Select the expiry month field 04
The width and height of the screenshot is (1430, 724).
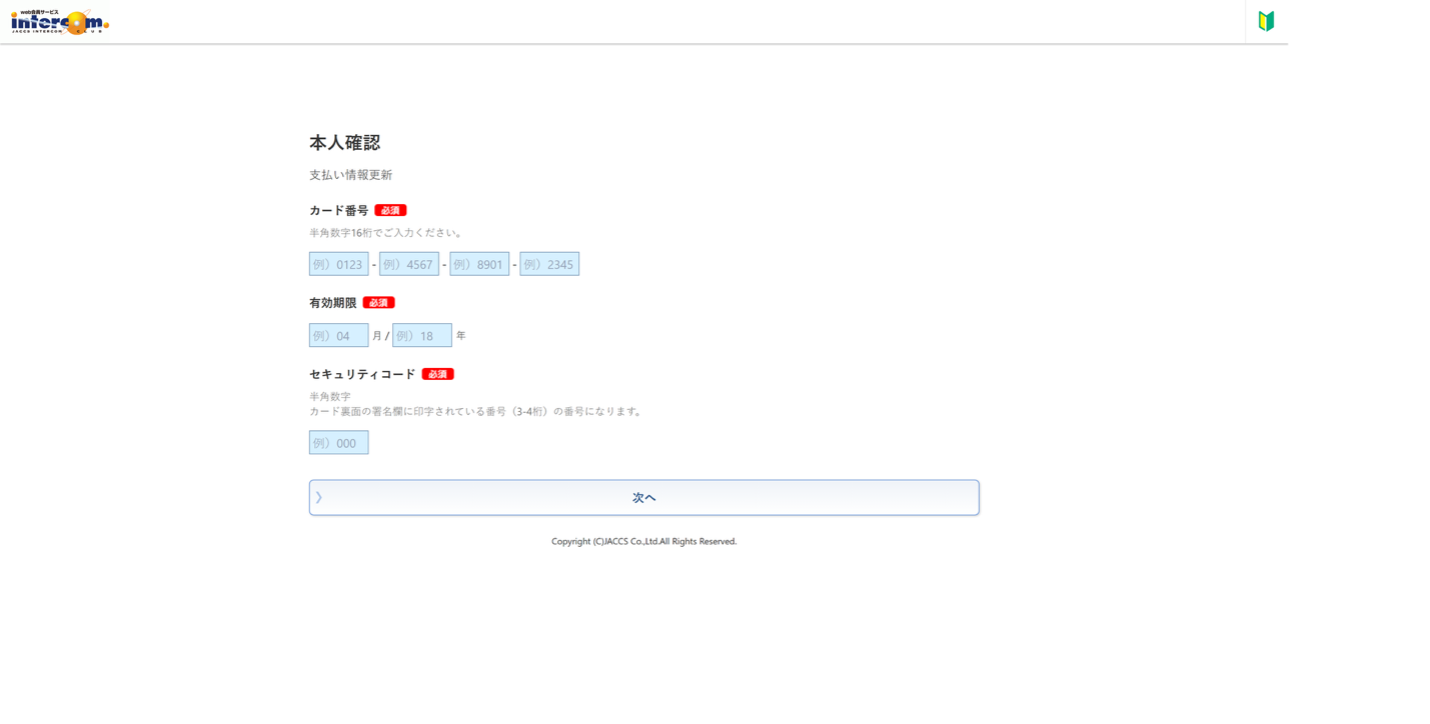339,335
